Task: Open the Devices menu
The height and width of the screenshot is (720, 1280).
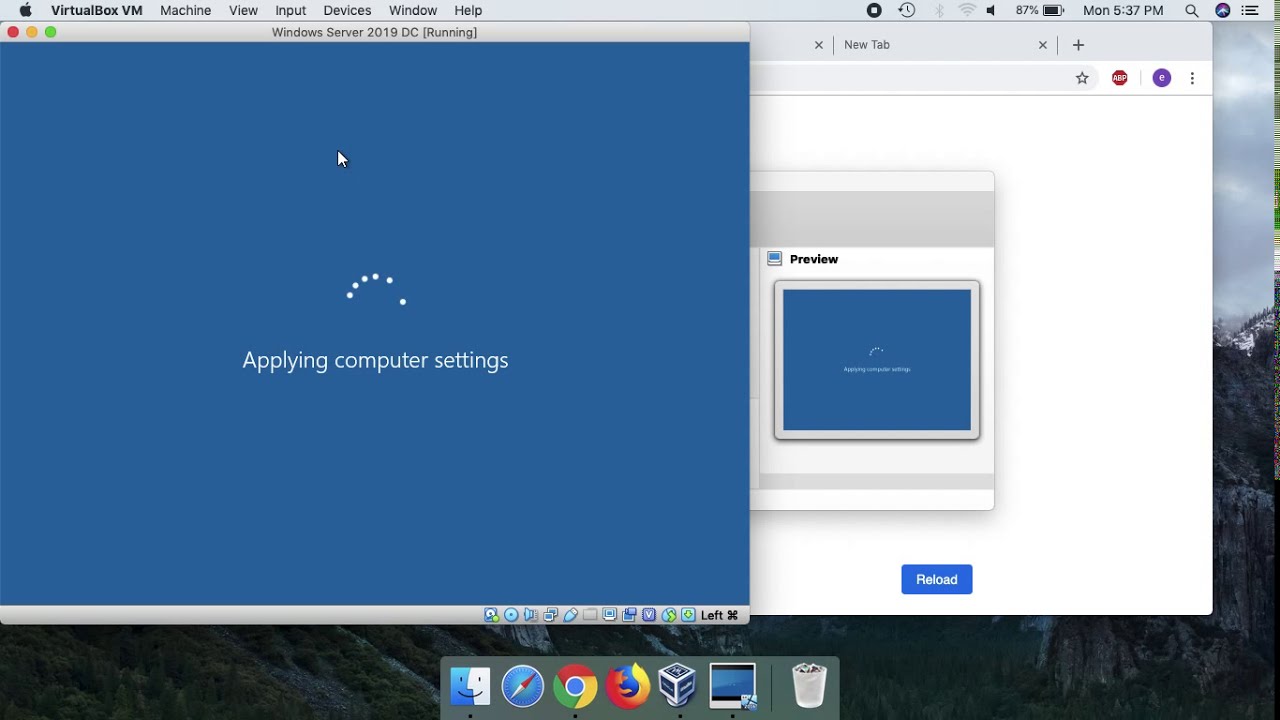Action: [347, 10]
